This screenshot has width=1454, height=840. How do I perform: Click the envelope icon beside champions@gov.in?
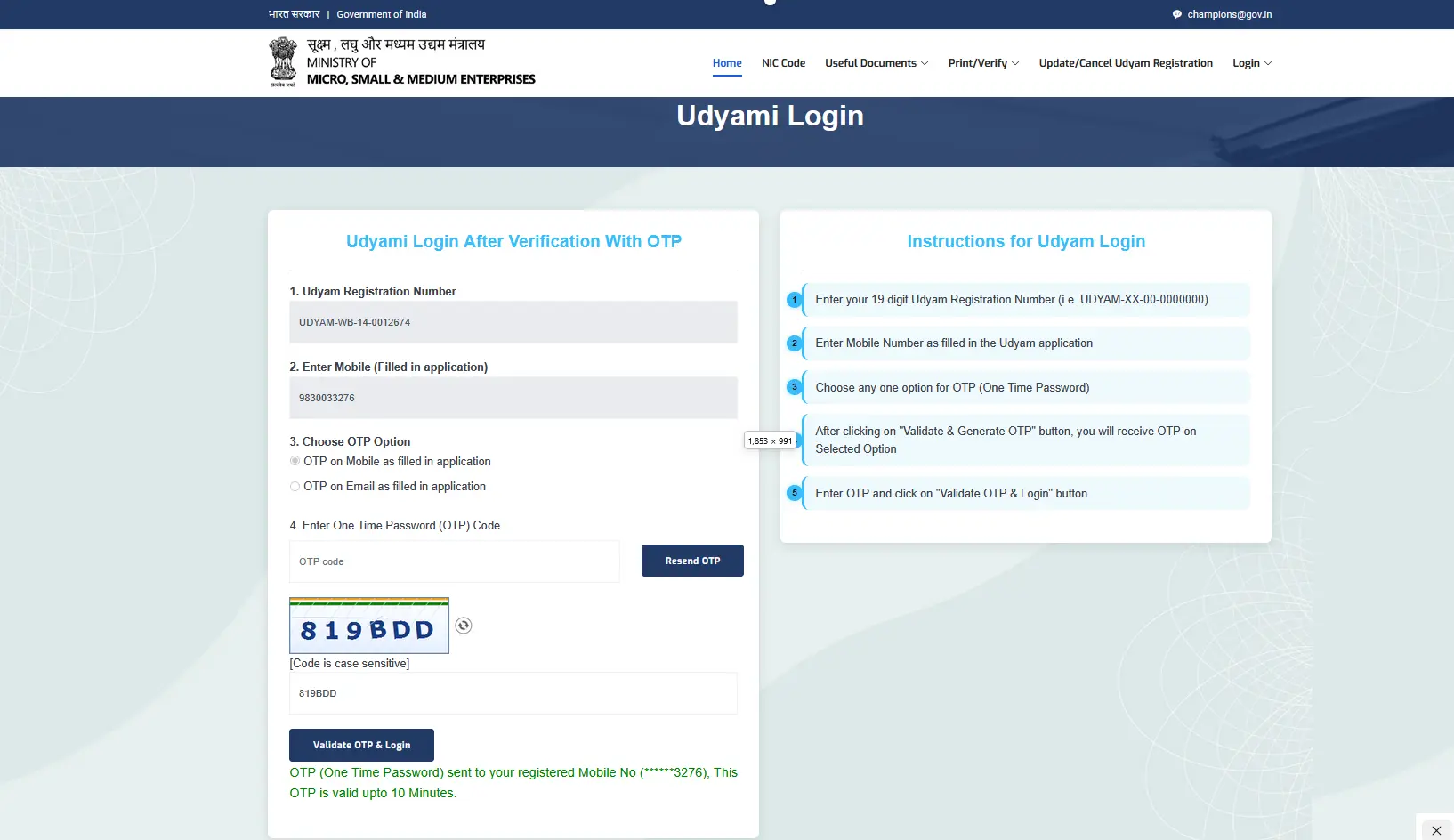(x=1175, y=14)
